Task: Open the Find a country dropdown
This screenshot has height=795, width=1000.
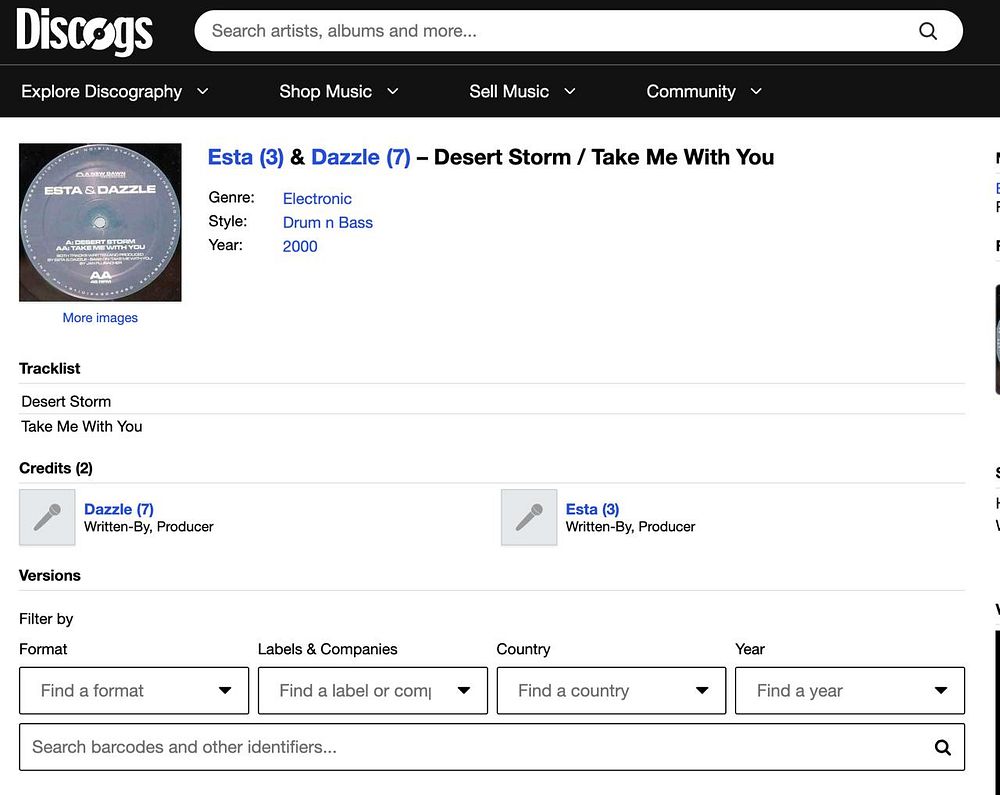Action: pyautogui.click(x=611, y=690)
